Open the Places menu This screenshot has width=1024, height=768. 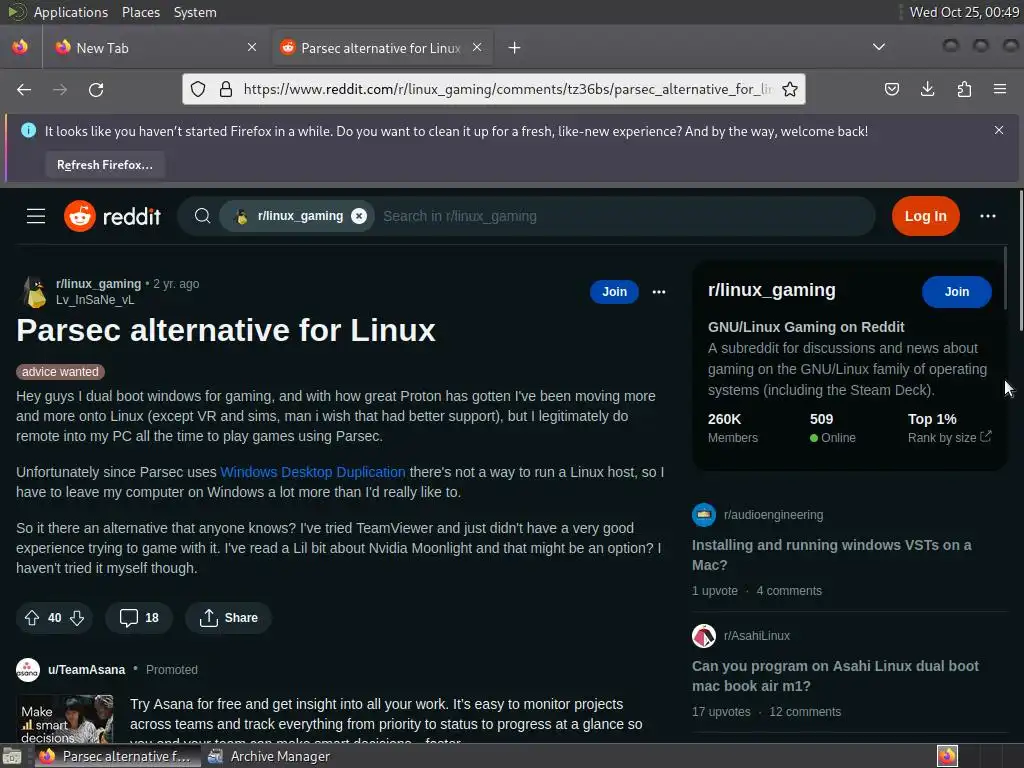(x=141, y=12)
